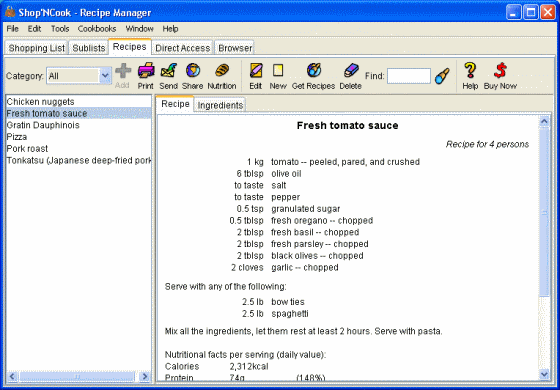Click 'garlic -- chopped' ingredient
Viewport: 560px width, 390px height.
click(305, 268)
